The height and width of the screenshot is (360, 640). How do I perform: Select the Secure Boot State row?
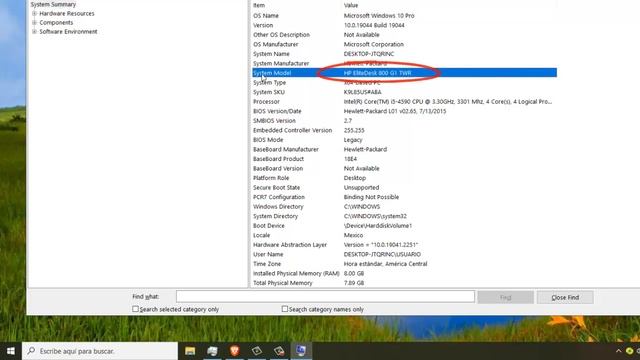[x=404, y=187]
